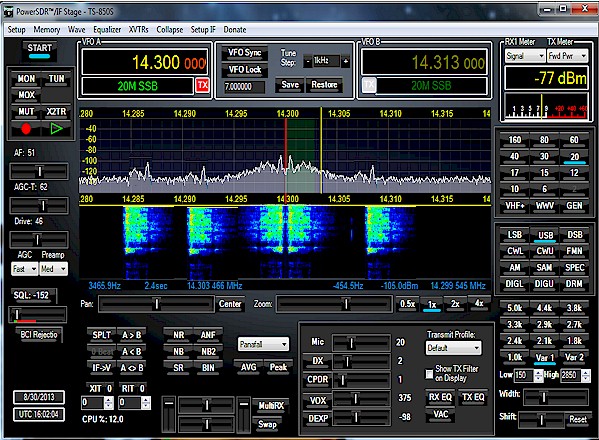Select USB mode
599x440 pixels.
(x=545, y=235)
